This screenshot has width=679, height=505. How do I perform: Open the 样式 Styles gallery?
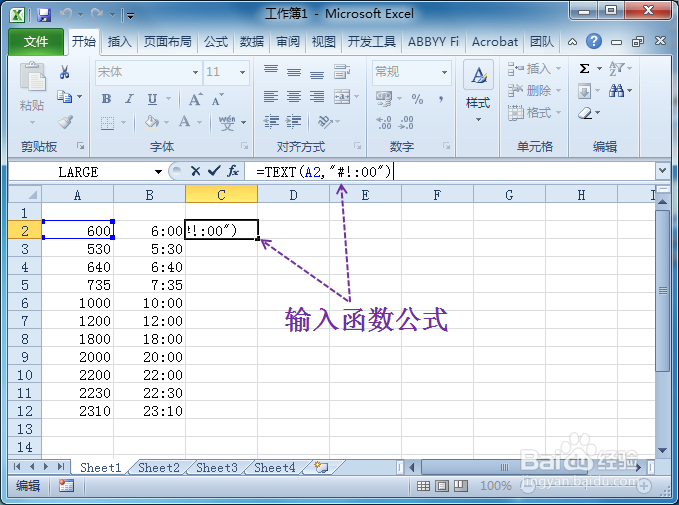click(478, 91)
